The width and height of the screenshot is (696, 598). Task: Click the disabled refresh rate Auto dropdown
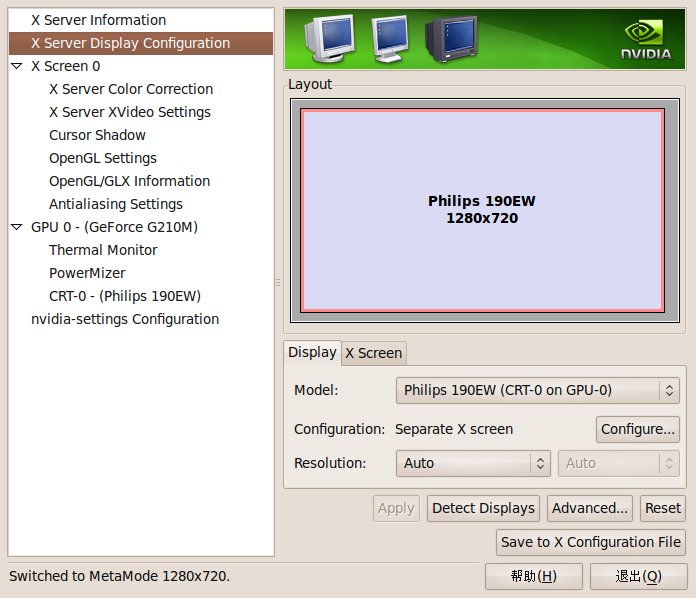click(x=618, y=463)
